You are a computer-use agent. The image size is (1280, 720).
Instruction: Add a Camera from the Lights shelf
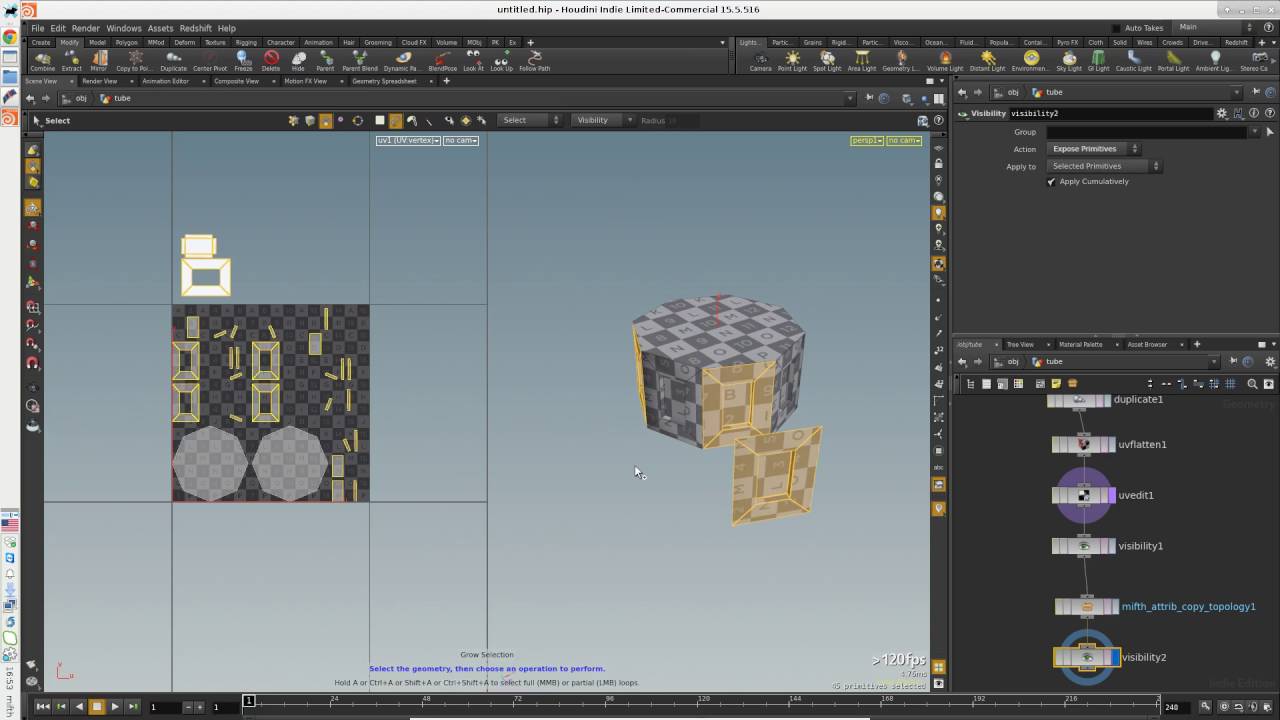click(760, 61)
